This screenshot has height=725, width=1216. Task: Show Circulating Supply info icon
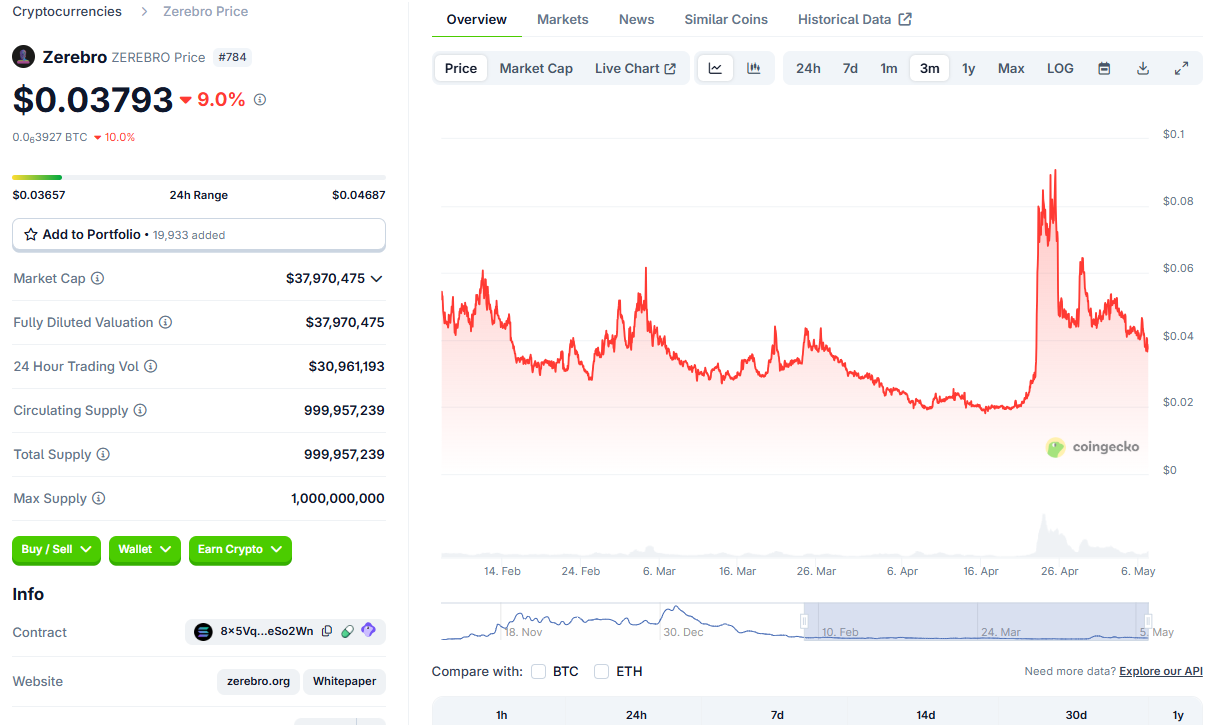pyautogui.click(x=140, y=410)
